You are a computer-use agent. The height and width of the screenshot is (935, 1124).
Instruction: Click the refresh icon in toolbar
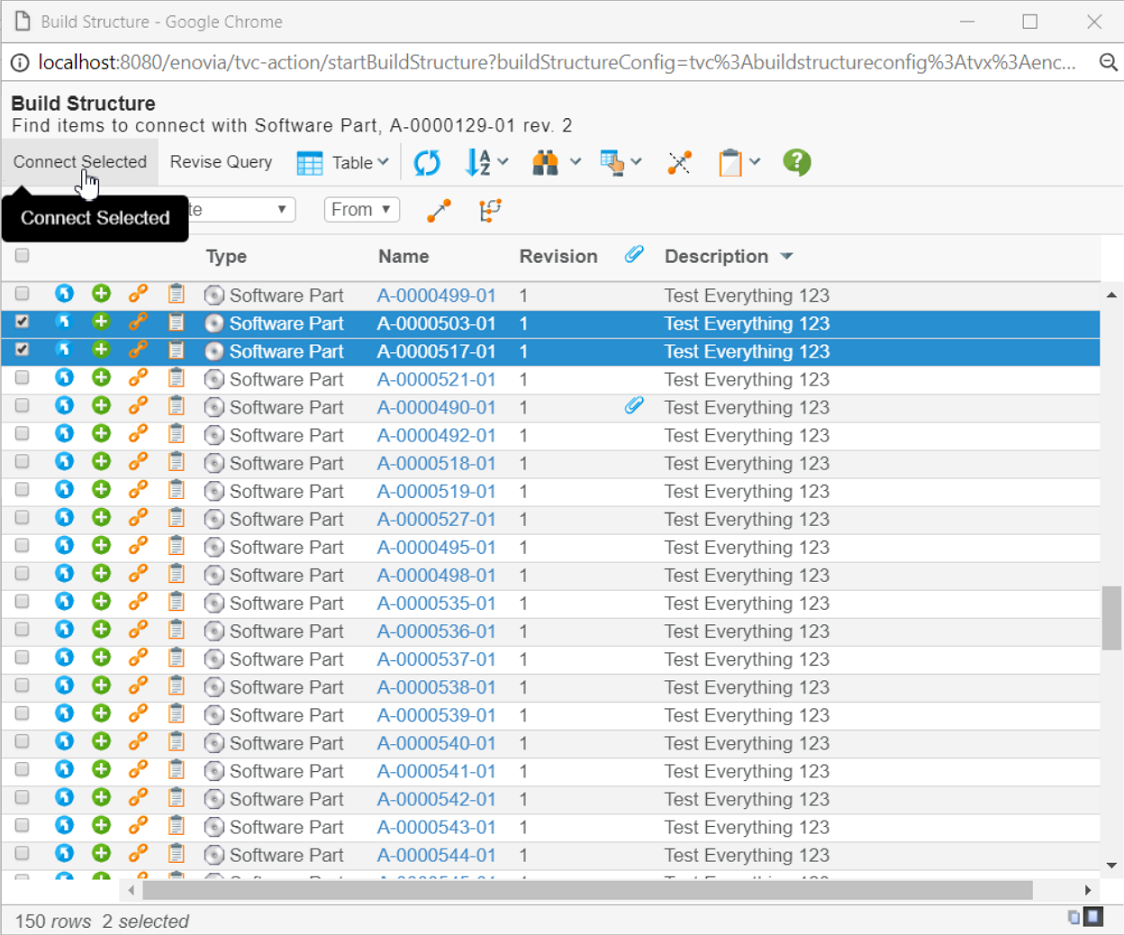427,163
